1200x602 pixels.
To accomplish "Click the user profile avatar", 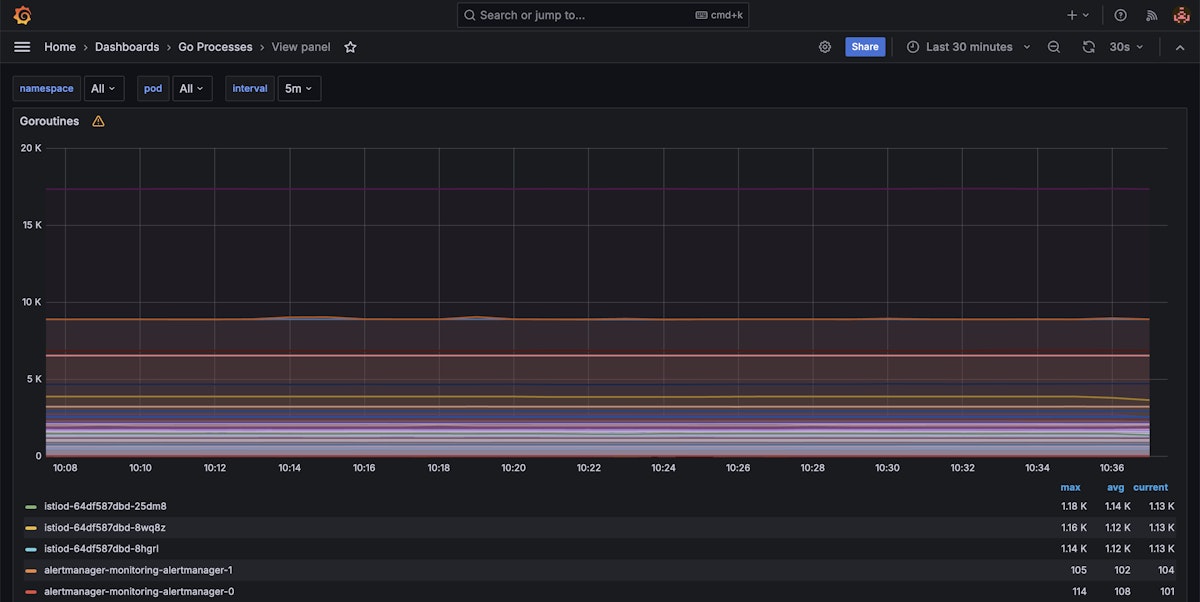I will [1181, 15].
